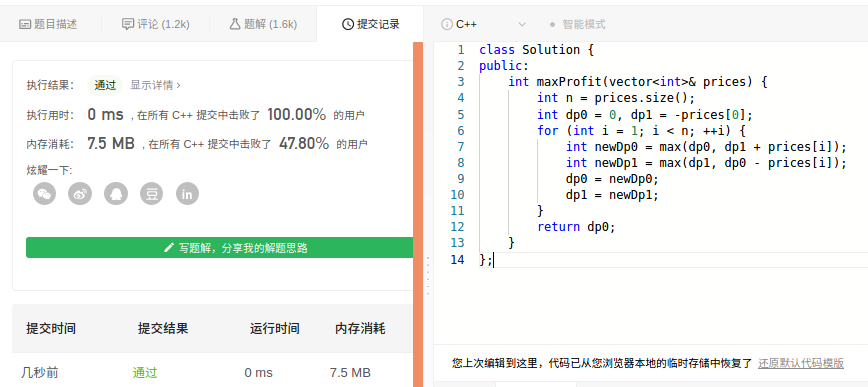Click line 10 dp1 = newDp1
868x387 pixels.
612,195
